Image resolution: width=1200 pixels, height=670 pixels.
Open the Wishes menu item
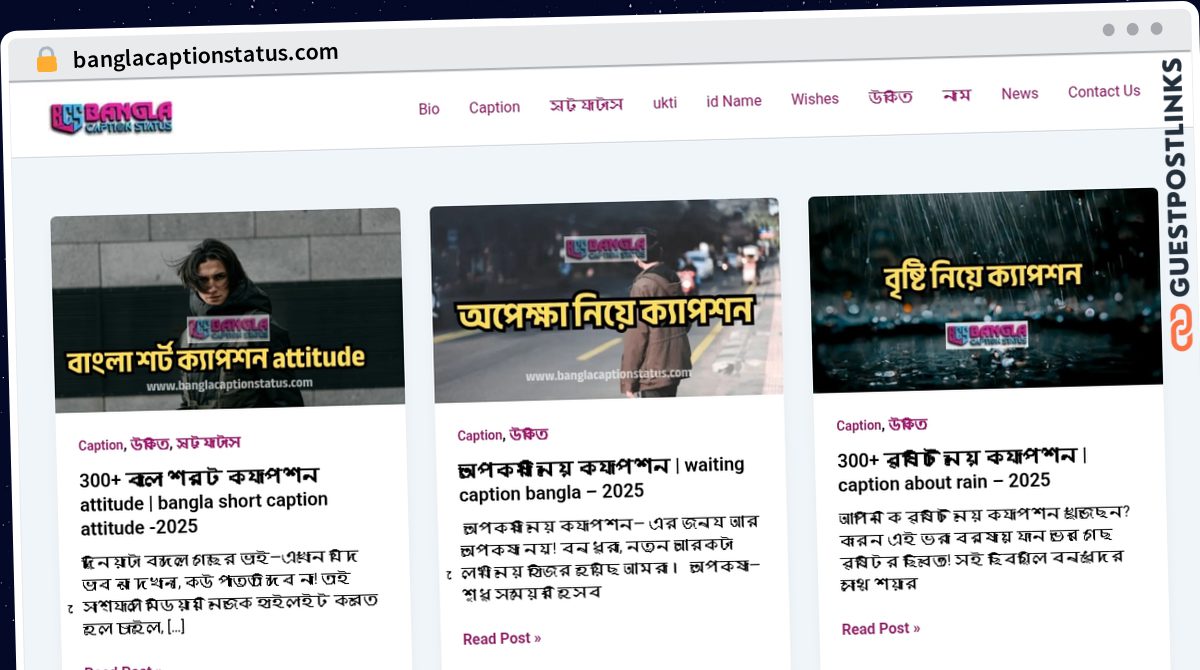[x=815, y=99]
